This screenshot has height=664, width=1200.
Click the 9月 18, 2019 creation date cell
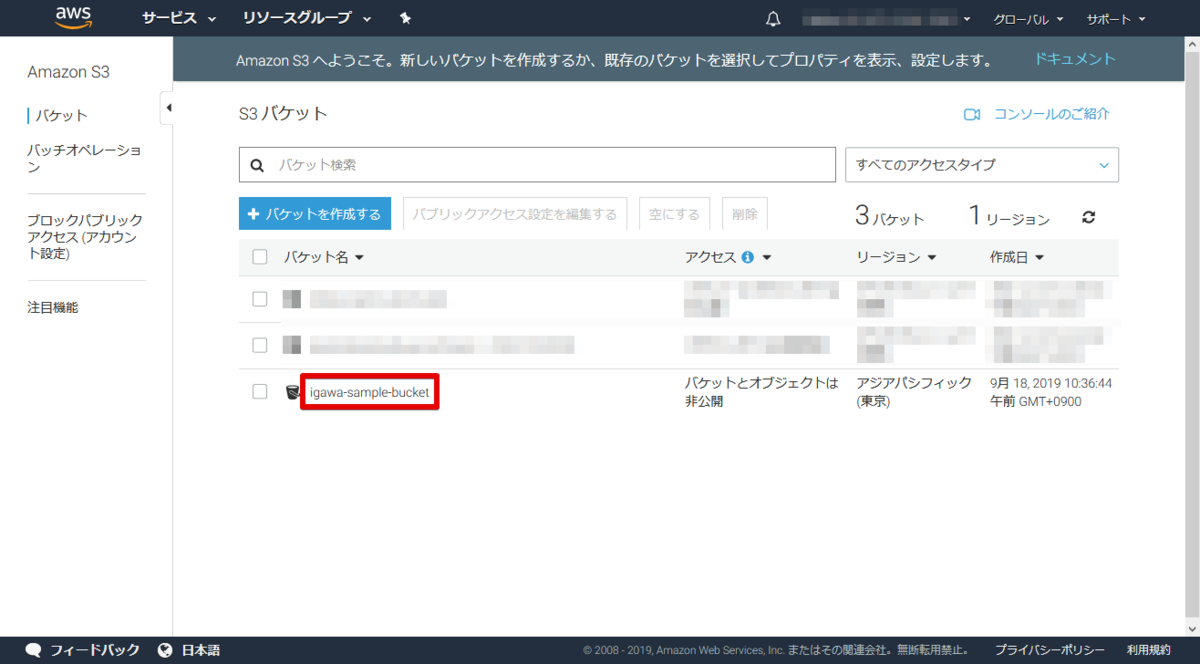pyautogui.click(x=1051, y=392)
